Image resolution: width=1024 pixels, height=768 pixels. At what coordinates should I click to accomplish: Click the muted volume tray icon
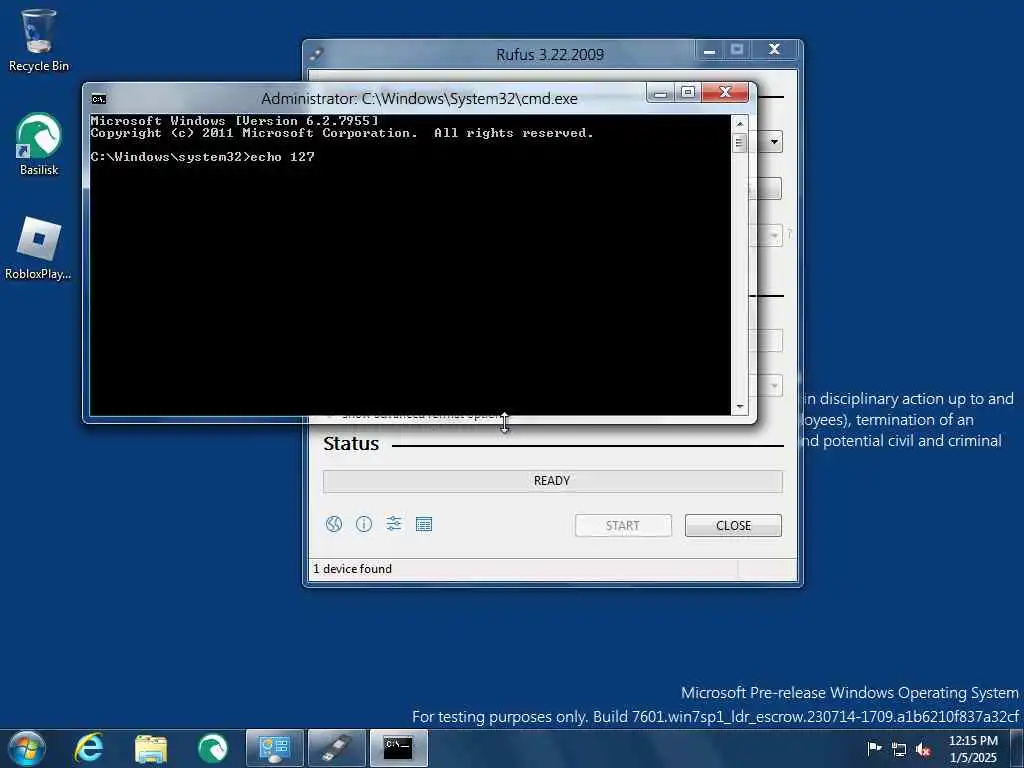click(x=923, y=749)
